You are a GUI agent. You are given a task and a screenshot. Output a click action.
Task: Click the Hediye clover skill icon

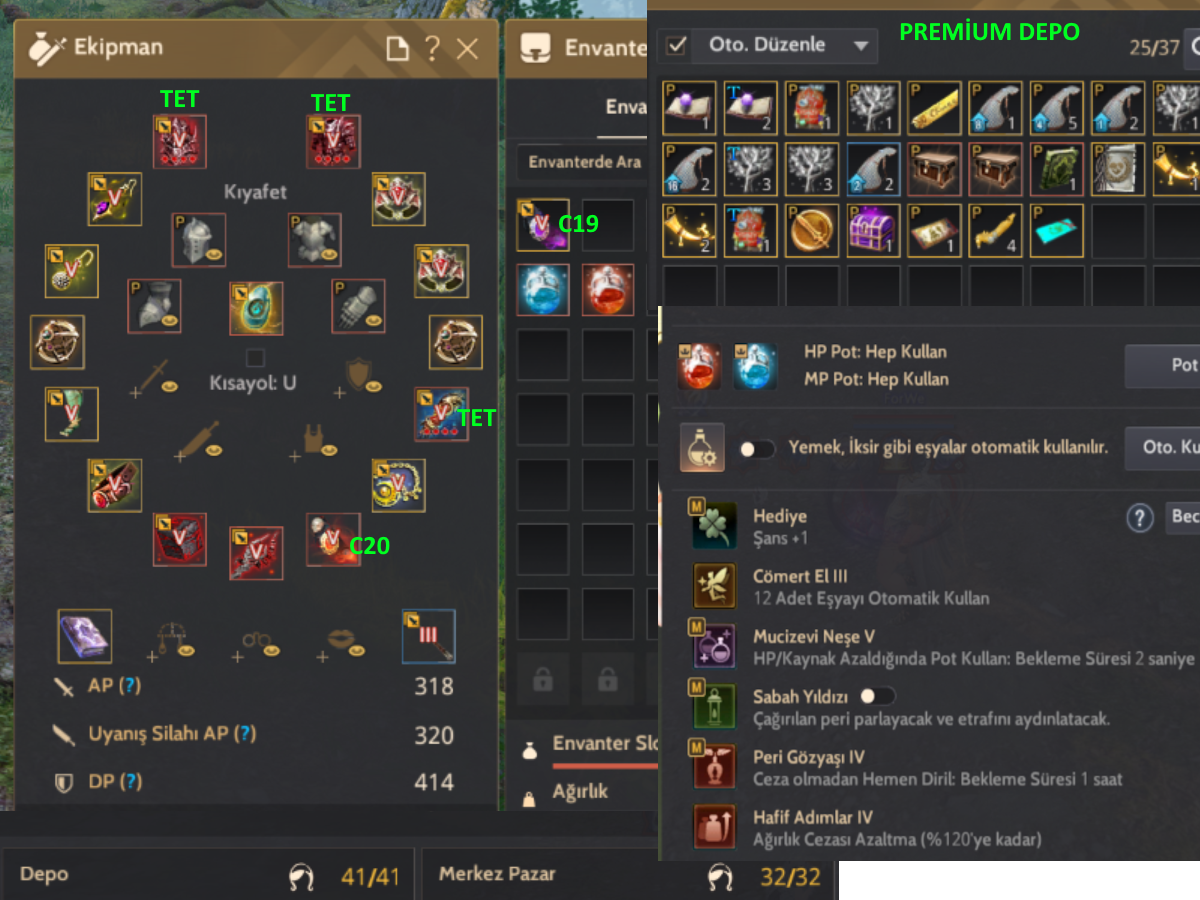coord(714,526)
